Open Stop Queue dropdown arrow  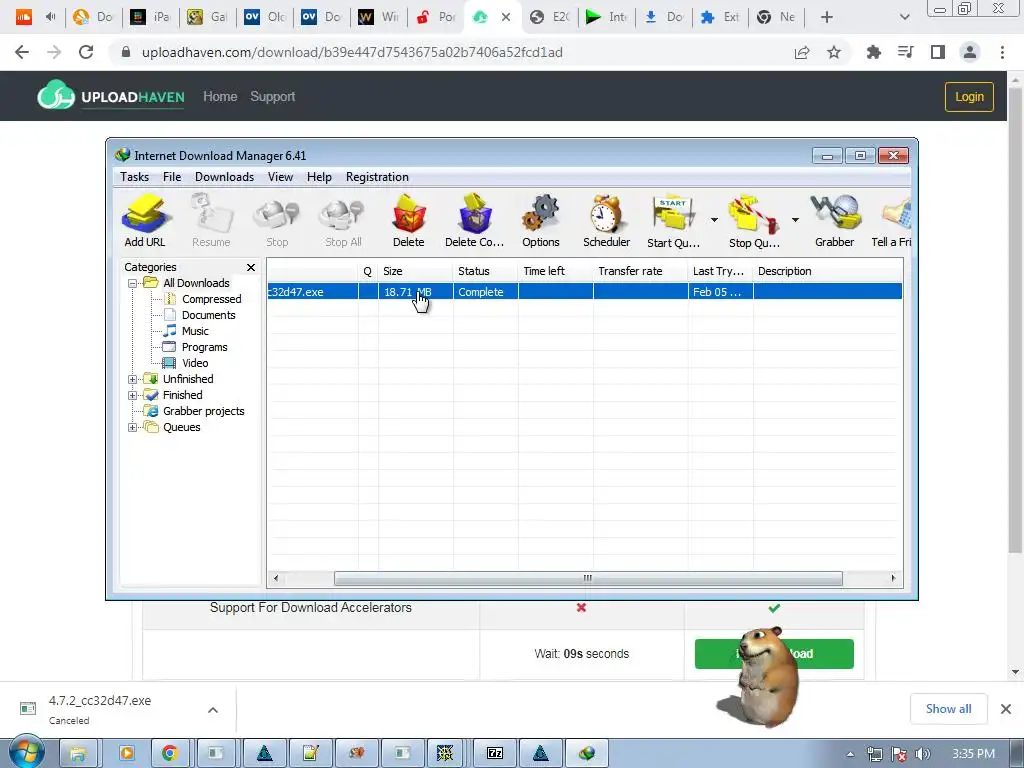point(795,220)
